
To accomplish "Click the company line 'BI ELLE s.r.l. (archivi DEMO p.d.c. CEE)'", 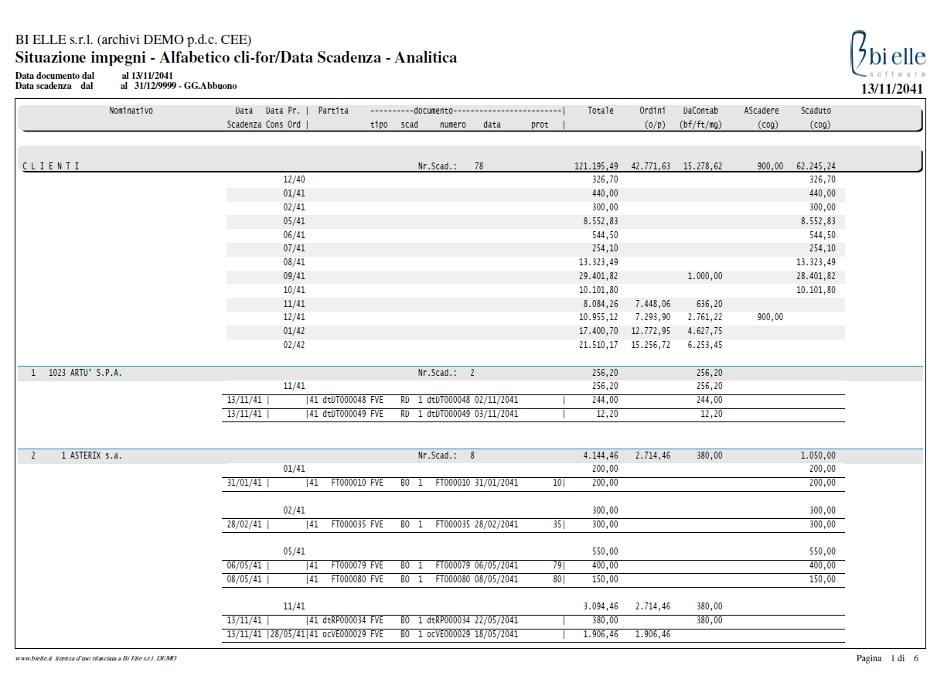I will (x=133, y=39).
